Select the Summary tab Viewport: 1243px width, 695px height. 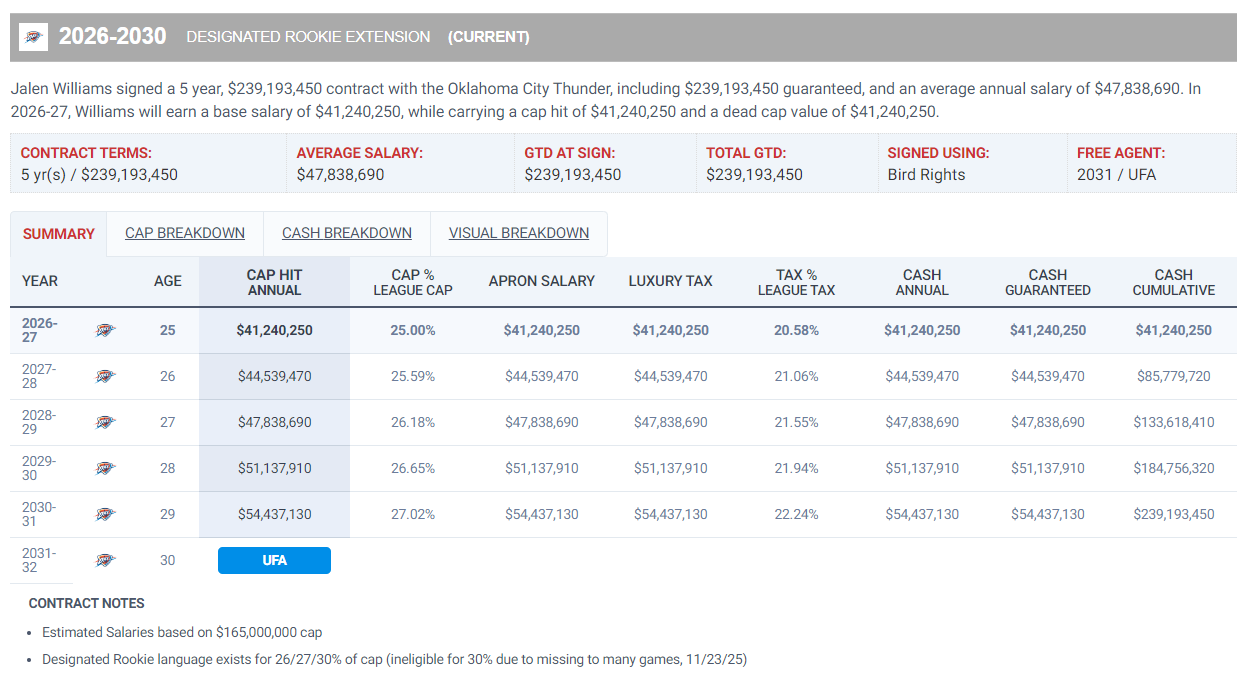point(59,234)
